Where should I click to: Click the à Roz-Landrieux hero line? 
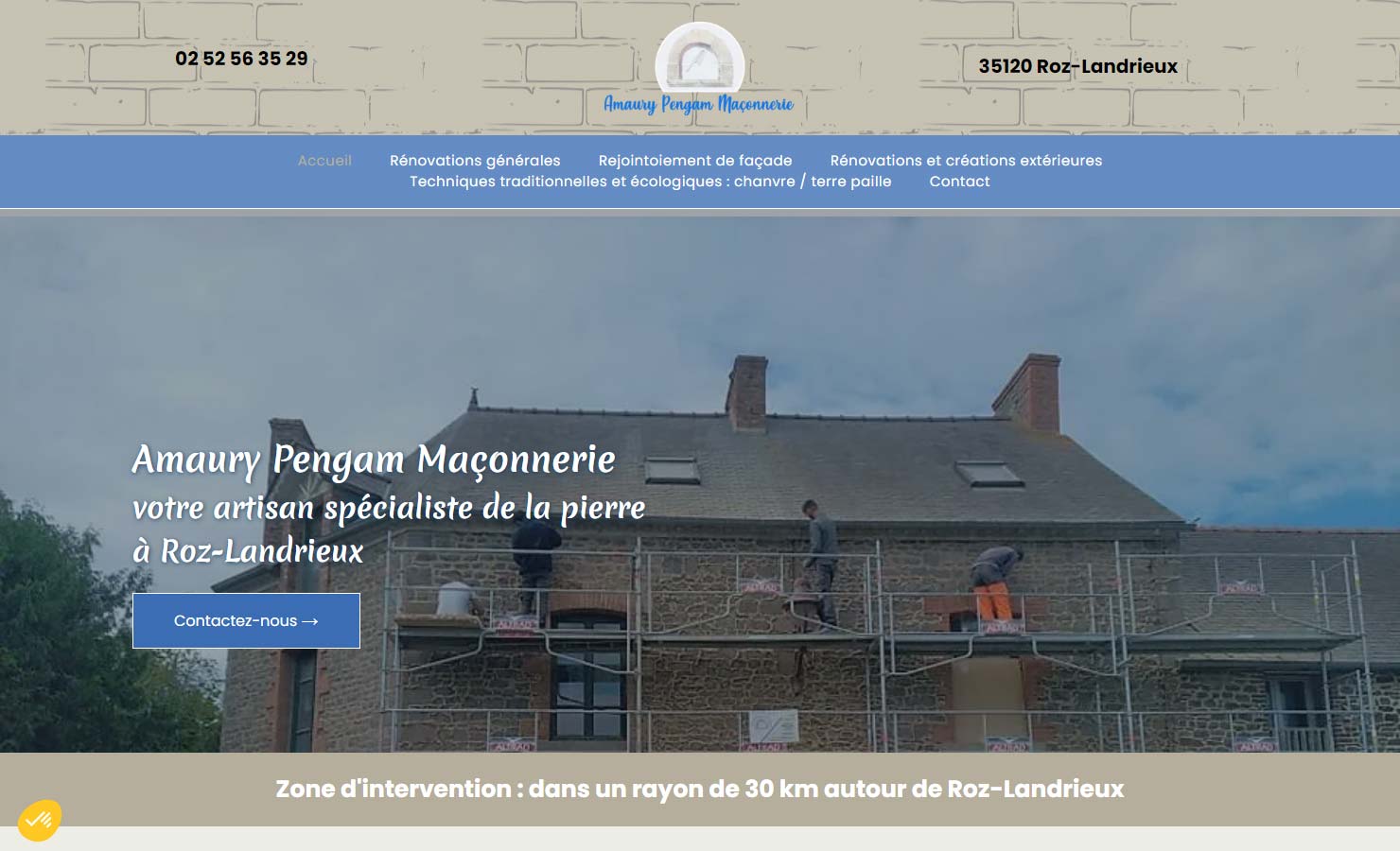[x=248, y=550]
